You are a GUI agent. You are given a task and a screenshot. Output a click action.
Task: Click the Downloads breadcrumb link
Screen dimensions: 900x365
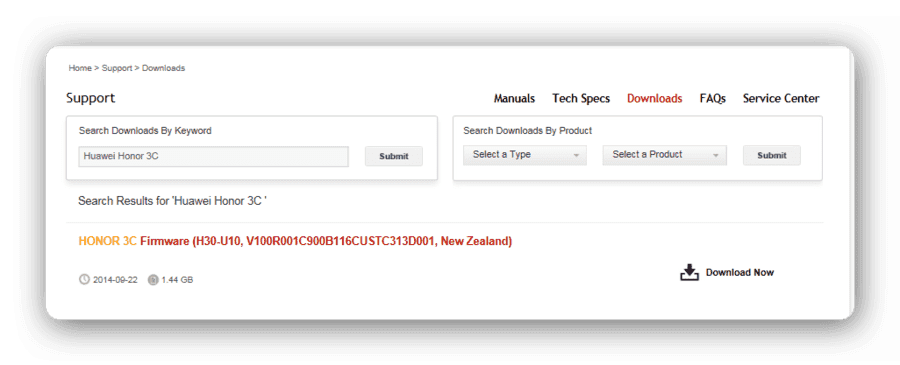pyautogui.click(x=164, y=68)
